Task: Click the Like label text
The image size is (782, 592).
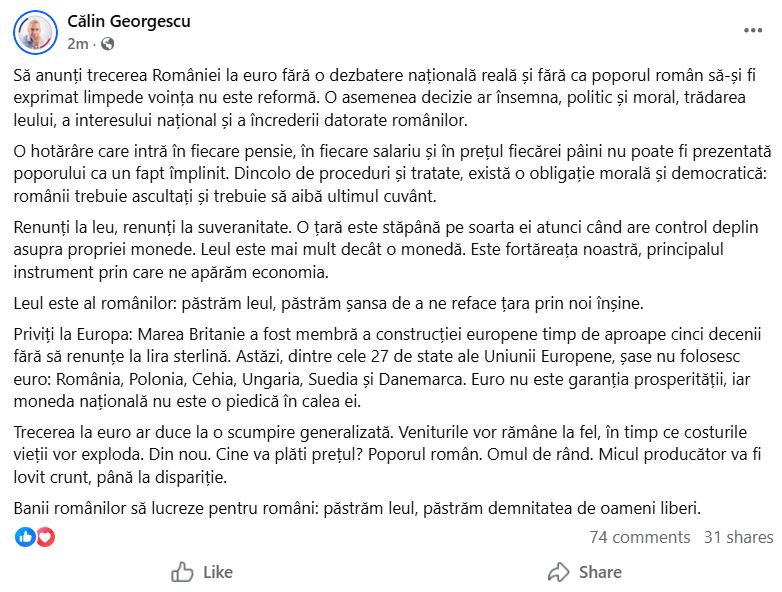Action: pos(218,572)
